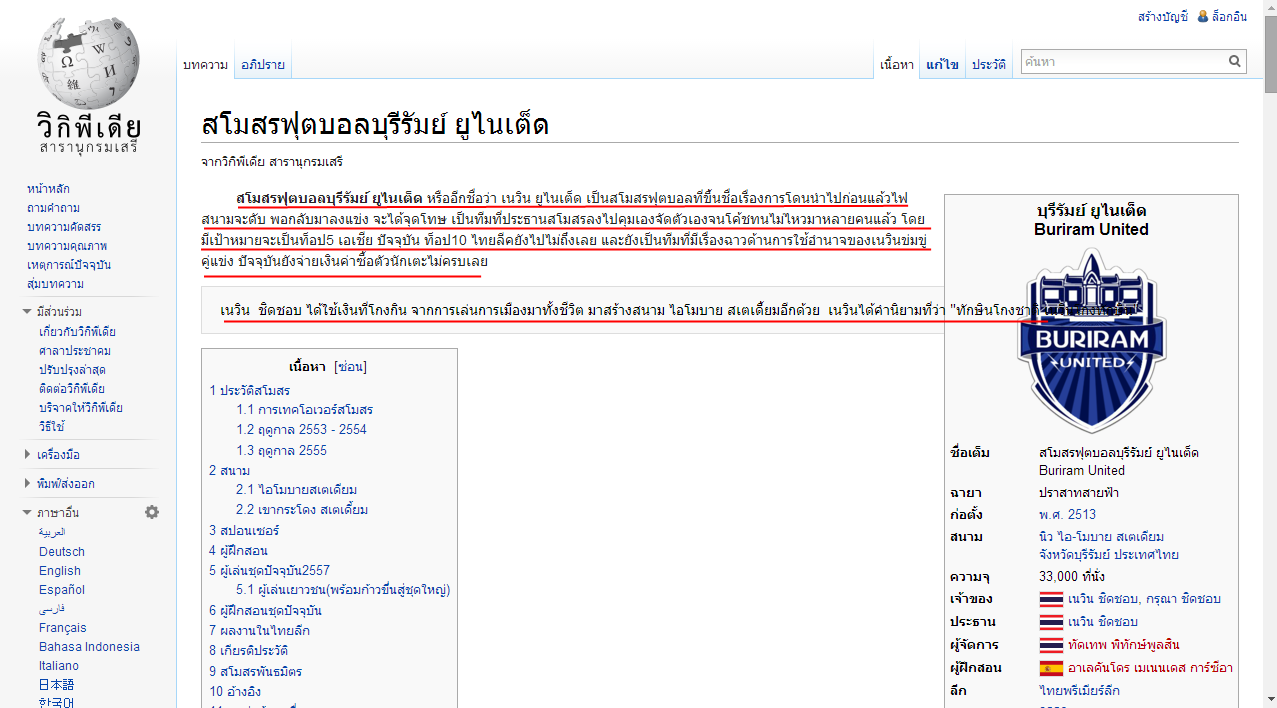Click Thai flag in ประธาน row
The height and width of the screenshot is (708, 1277).
coord(1051,622)
